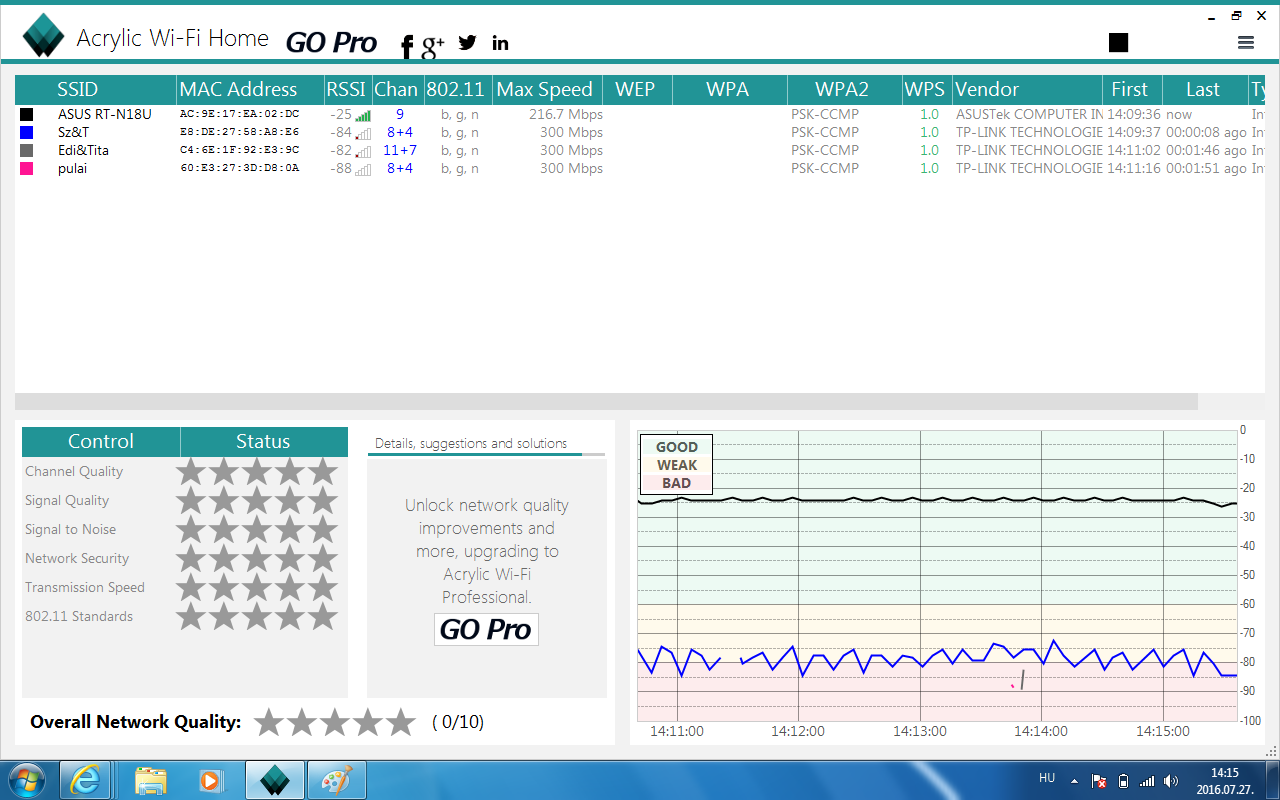The height and width of the screenshot is (800, 1280).
Task: Click gray color swatch of Edi&Tita
Action: 27,150
